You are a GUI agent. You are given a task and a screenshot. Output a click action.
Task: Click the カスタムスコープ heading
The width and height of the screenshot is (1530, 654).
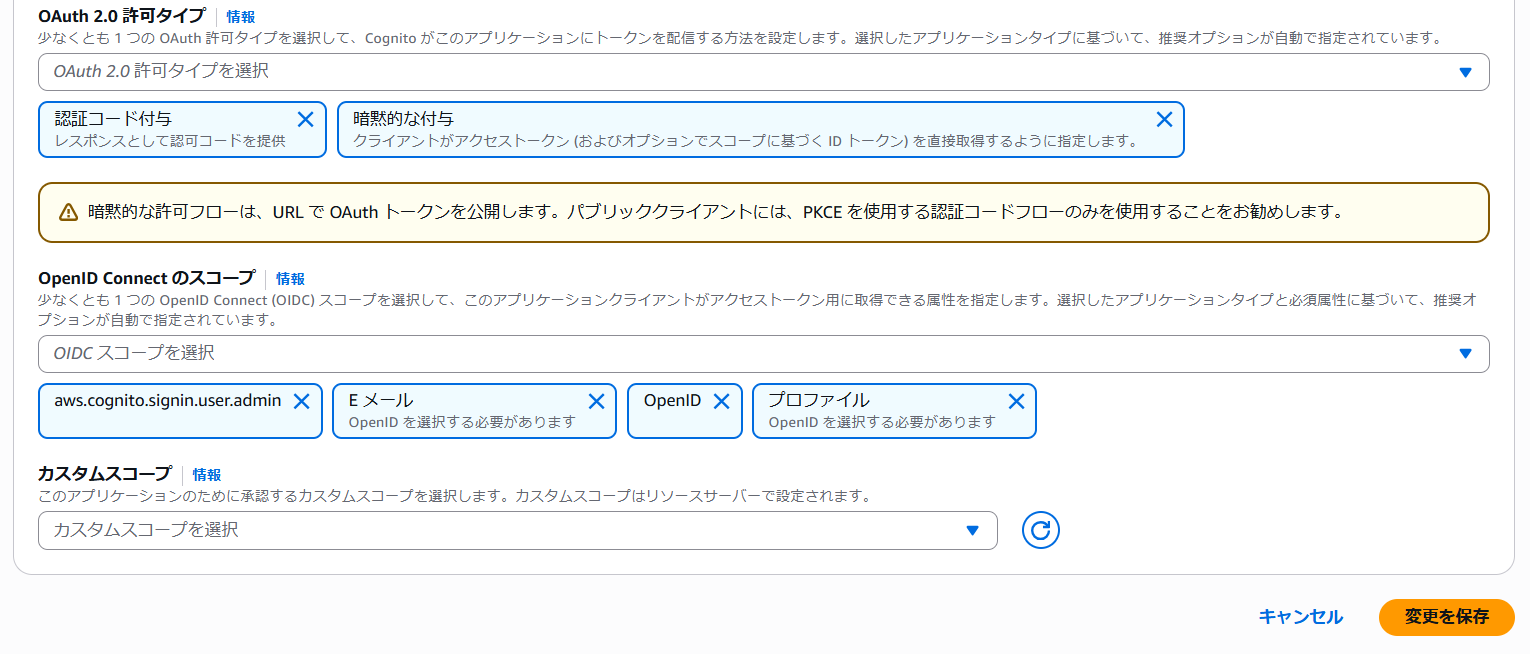click(105, 474)
